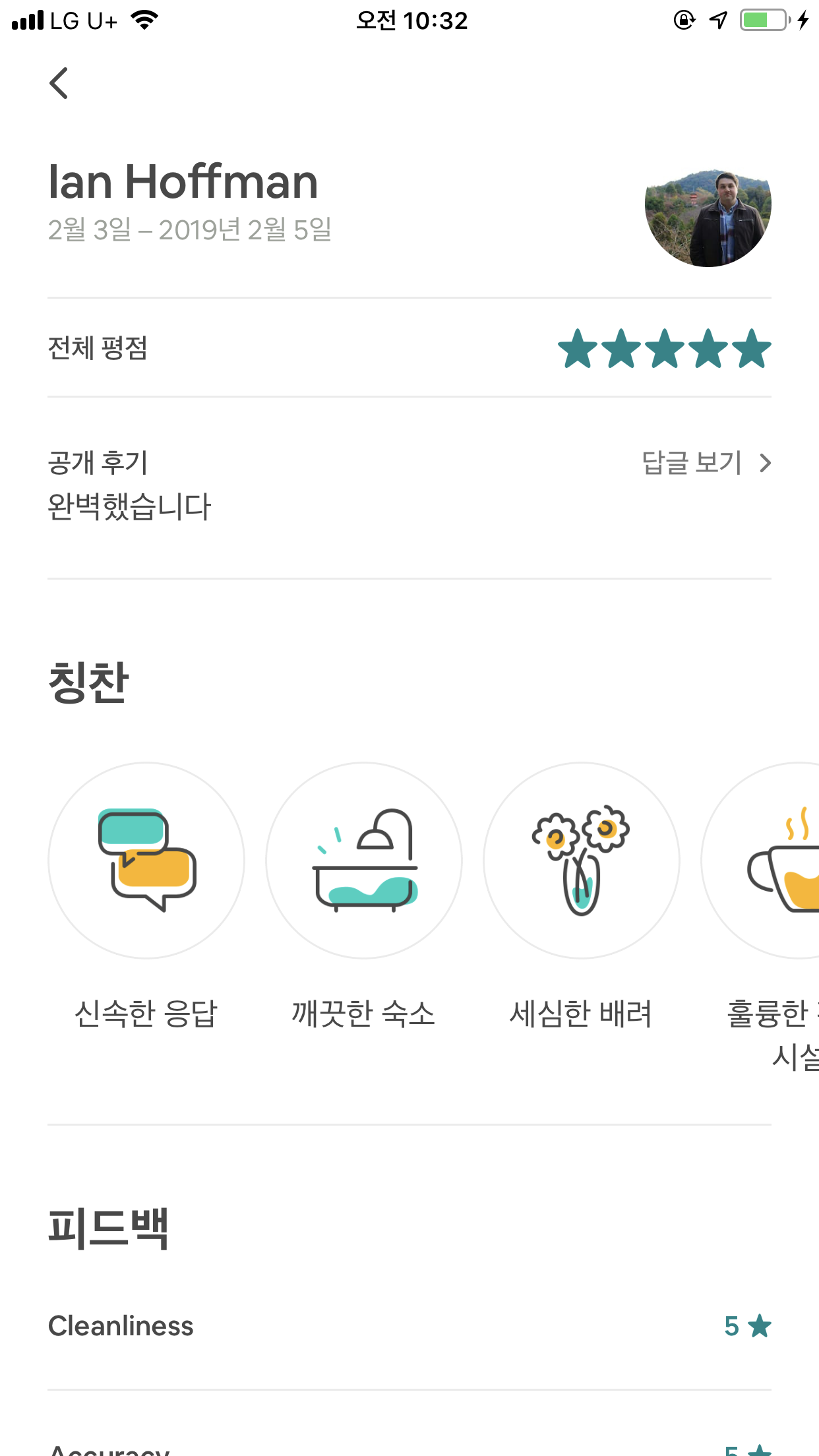The width and height of the screenshot is (819, 1456).
Task: Tap the 완벽했습니다 public review text
Action: click(129, 507)
